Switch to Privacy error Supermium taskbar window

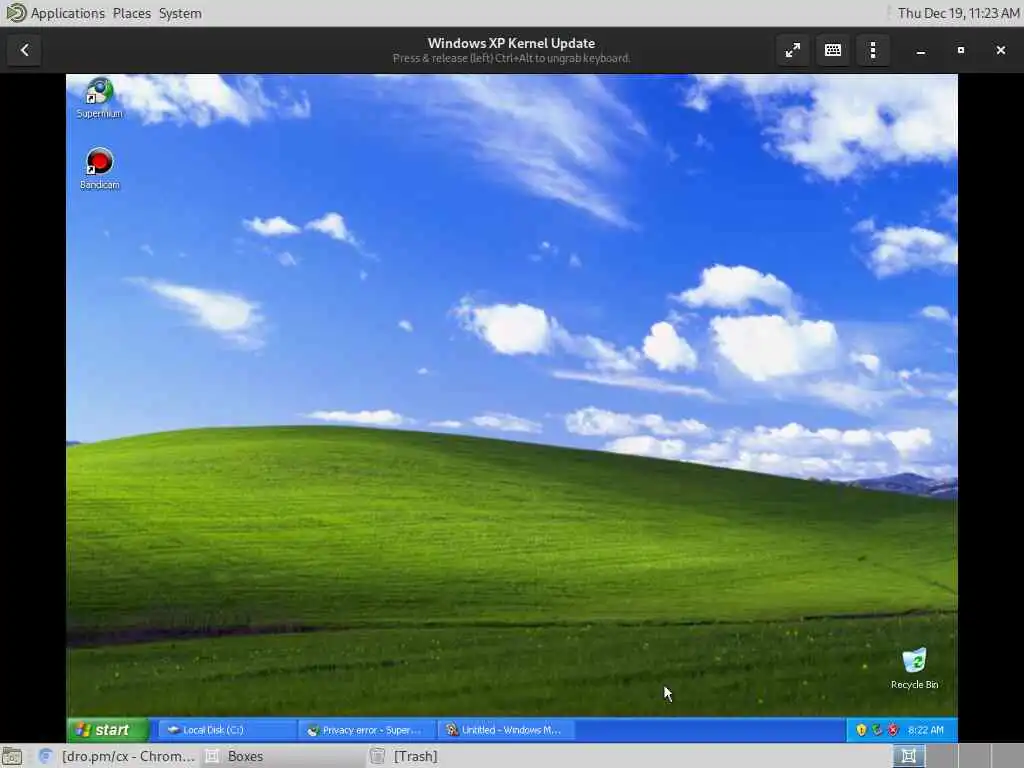pyautogui.click(x=366, y=730)
